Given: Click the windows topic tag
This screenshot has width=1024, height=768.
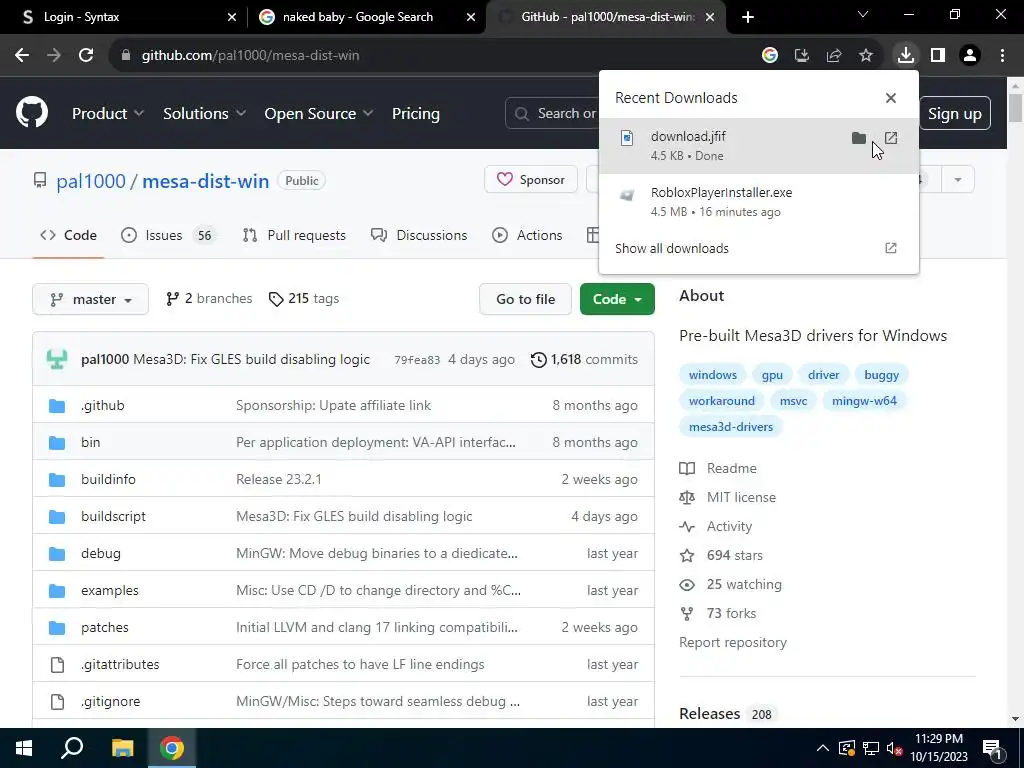Looking at the screenshot, I should click(712, 375).
